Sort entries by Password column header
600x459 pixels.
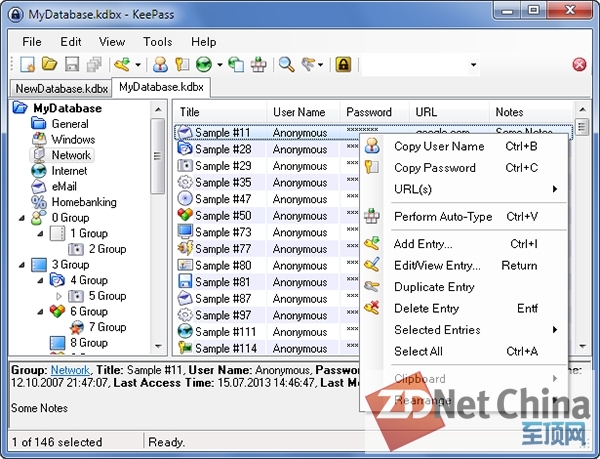(375, 112)
